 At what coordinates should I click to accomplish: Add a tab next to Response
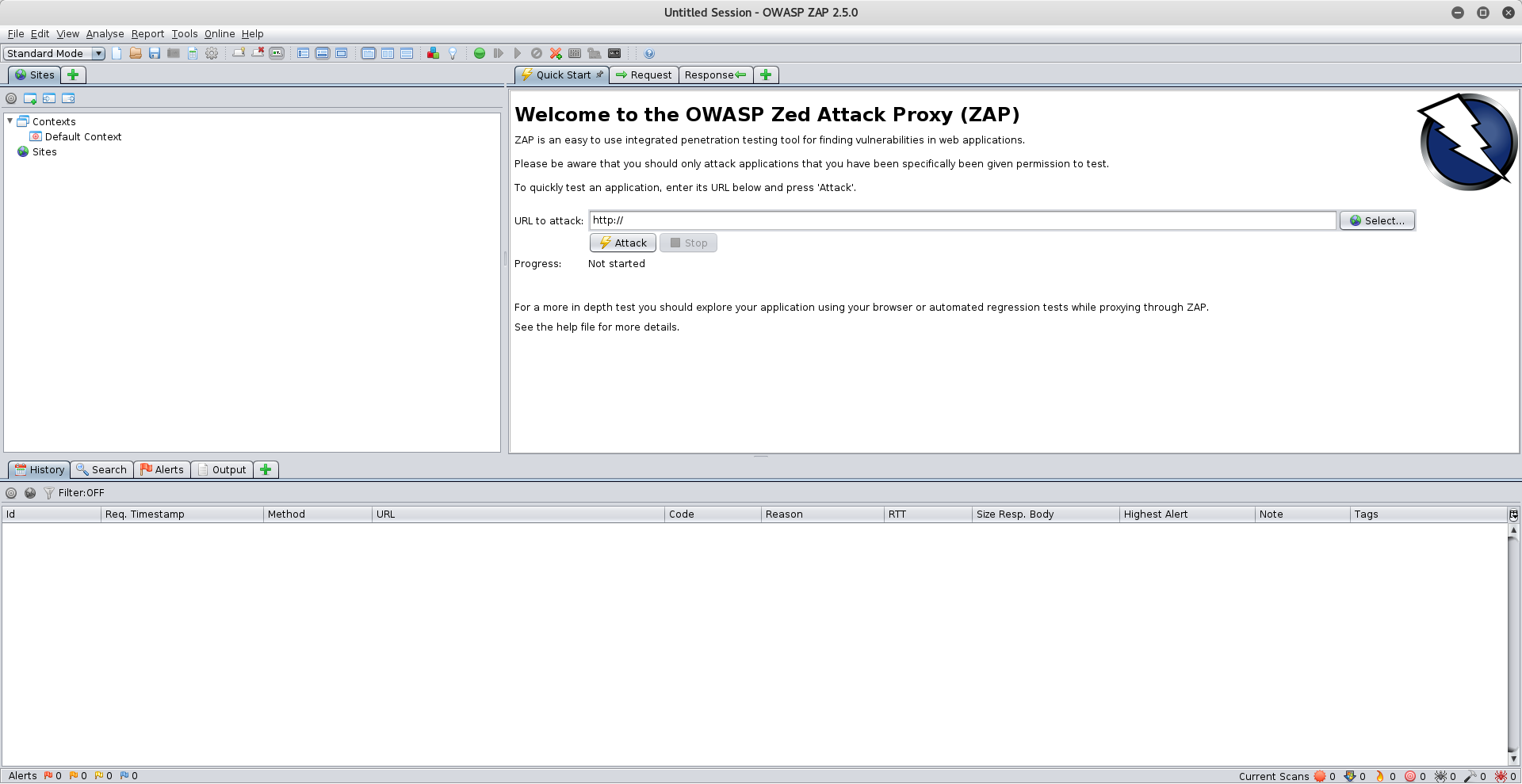tap(766, 75)
